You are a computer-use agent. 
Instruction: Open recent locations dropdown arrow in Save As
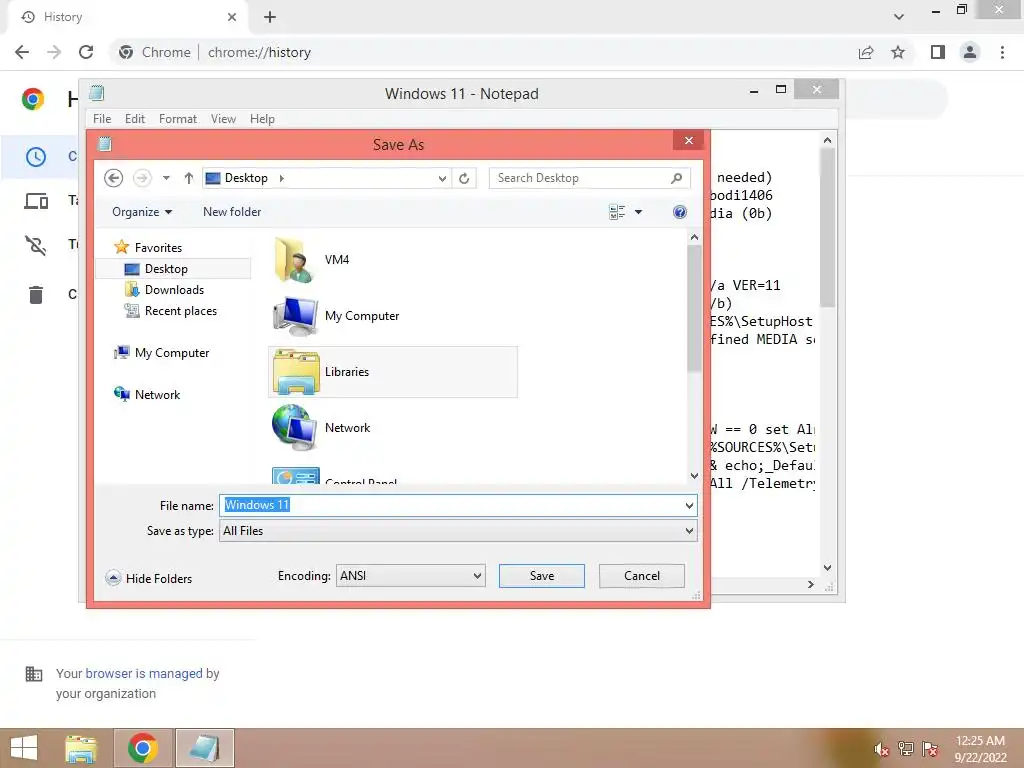click(x=166, y=178)
